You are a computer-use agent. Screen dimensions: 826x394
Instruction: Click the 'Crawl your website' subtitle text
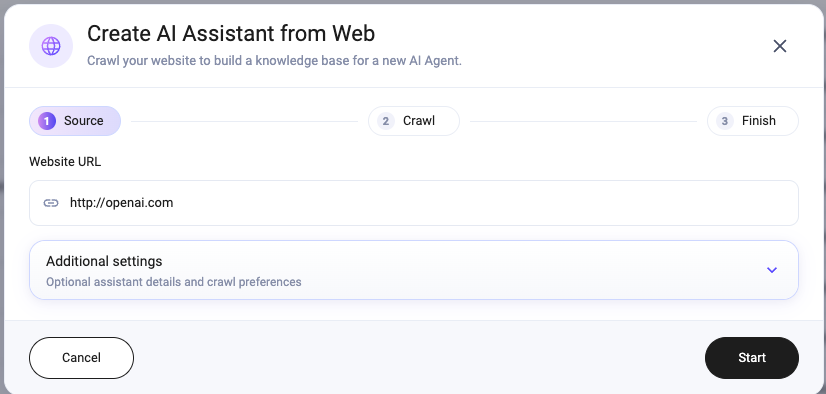(x=274, y=61)
